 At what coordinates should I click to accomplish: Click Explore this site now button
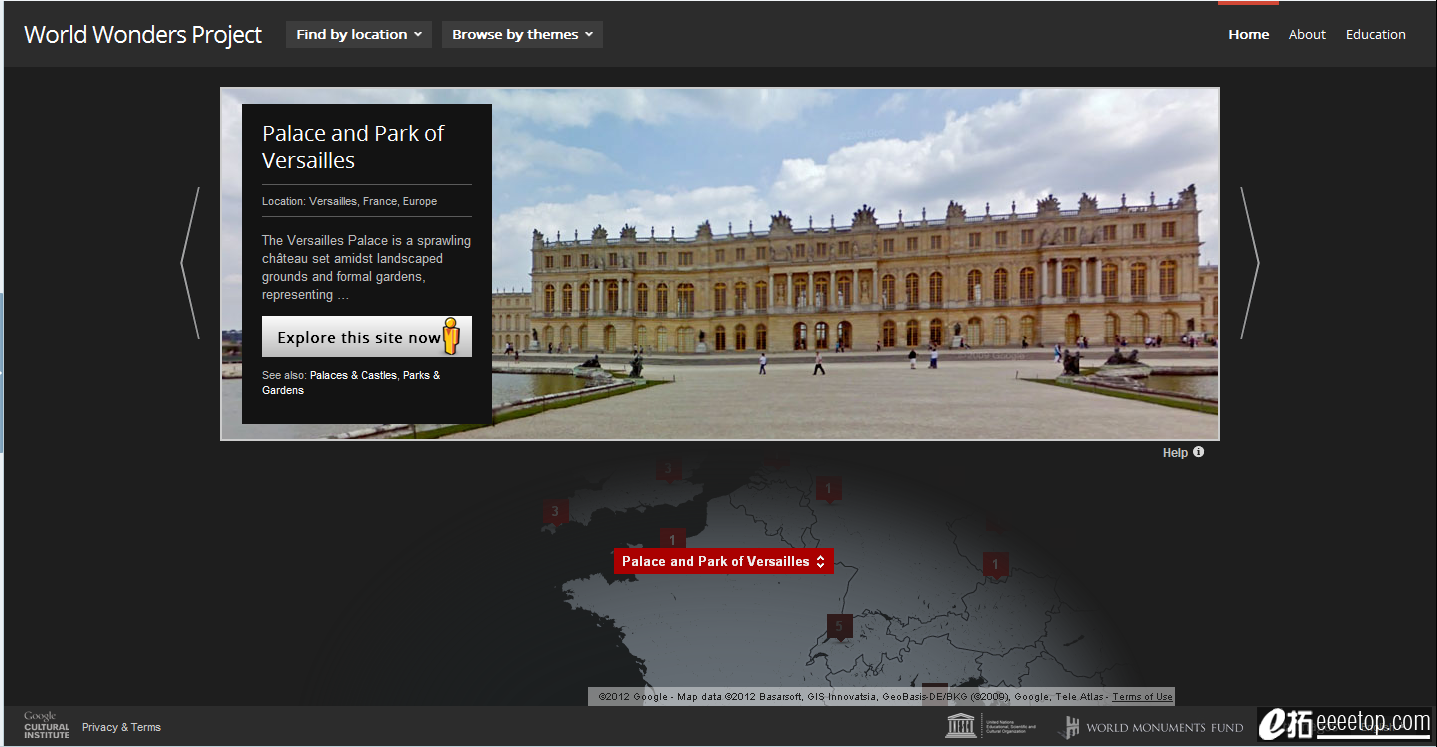point(367,337)
